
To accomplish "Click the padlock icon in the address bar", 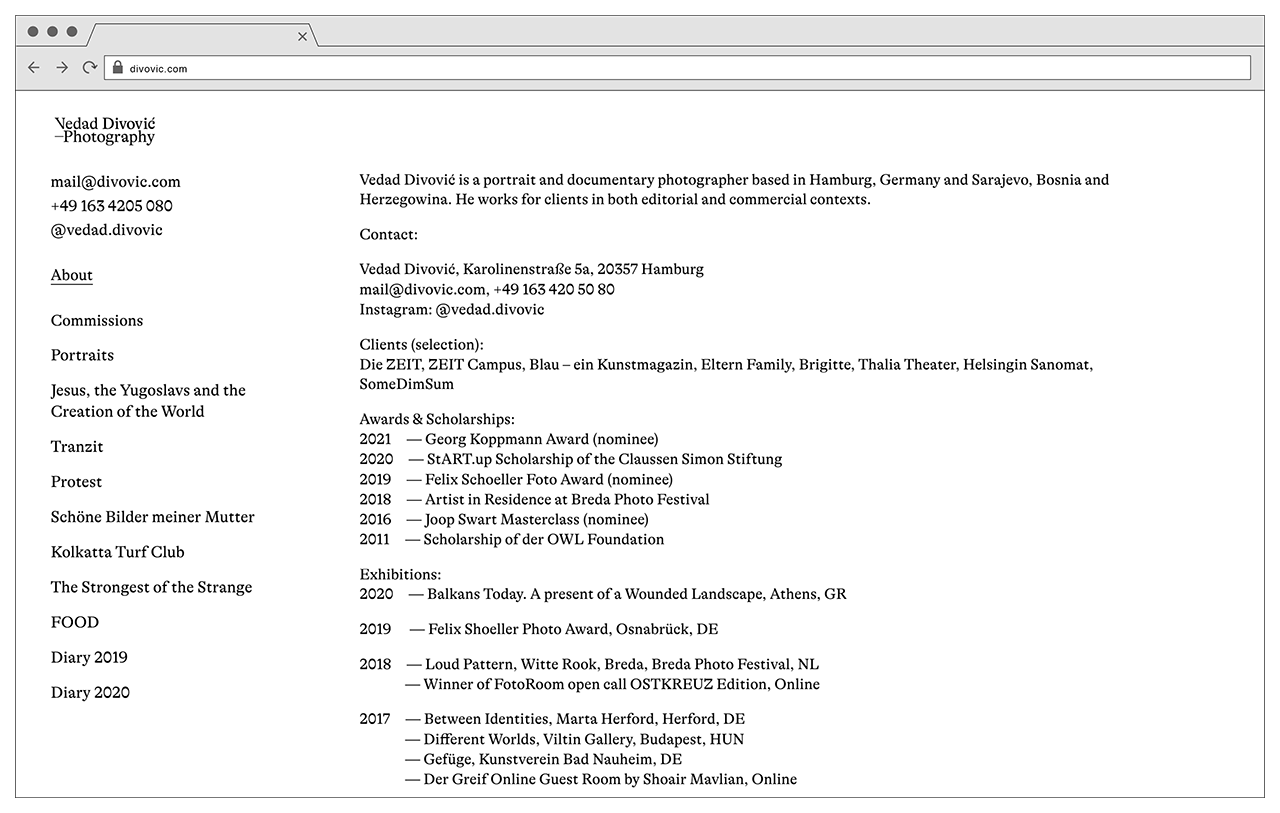I will (x=117, y=68).
